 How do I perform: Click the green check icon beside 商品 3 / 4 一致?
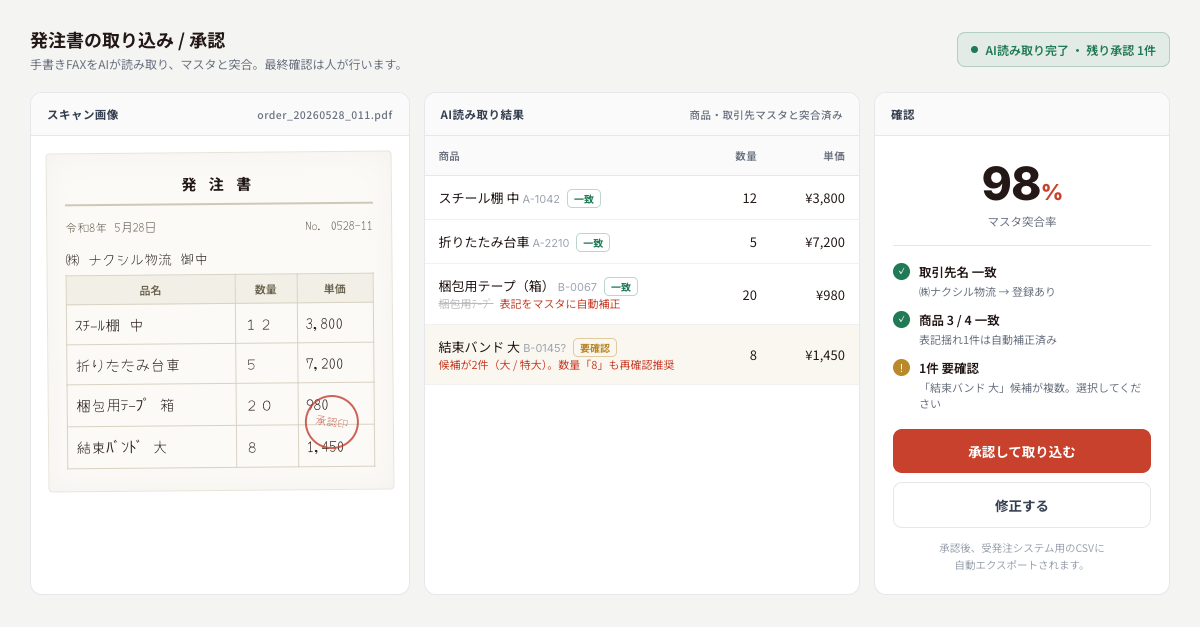(x=901, y=319)
